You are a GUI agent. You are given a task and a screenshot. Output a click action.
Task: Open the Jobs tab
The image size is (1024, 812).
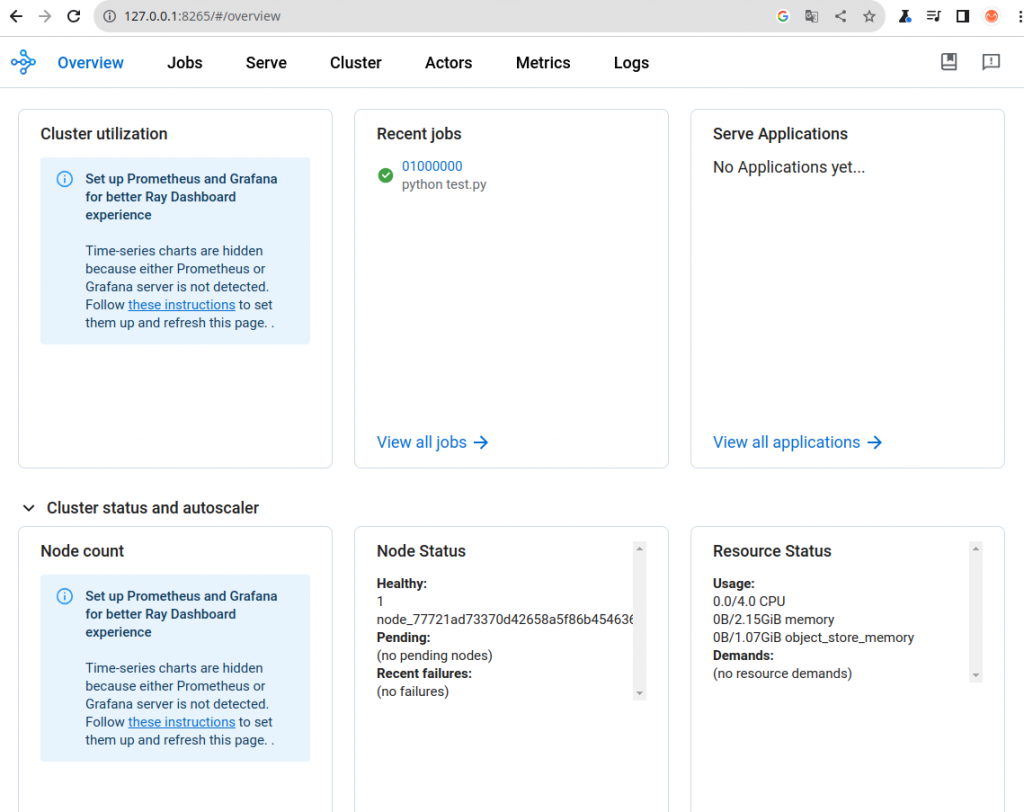185,63
